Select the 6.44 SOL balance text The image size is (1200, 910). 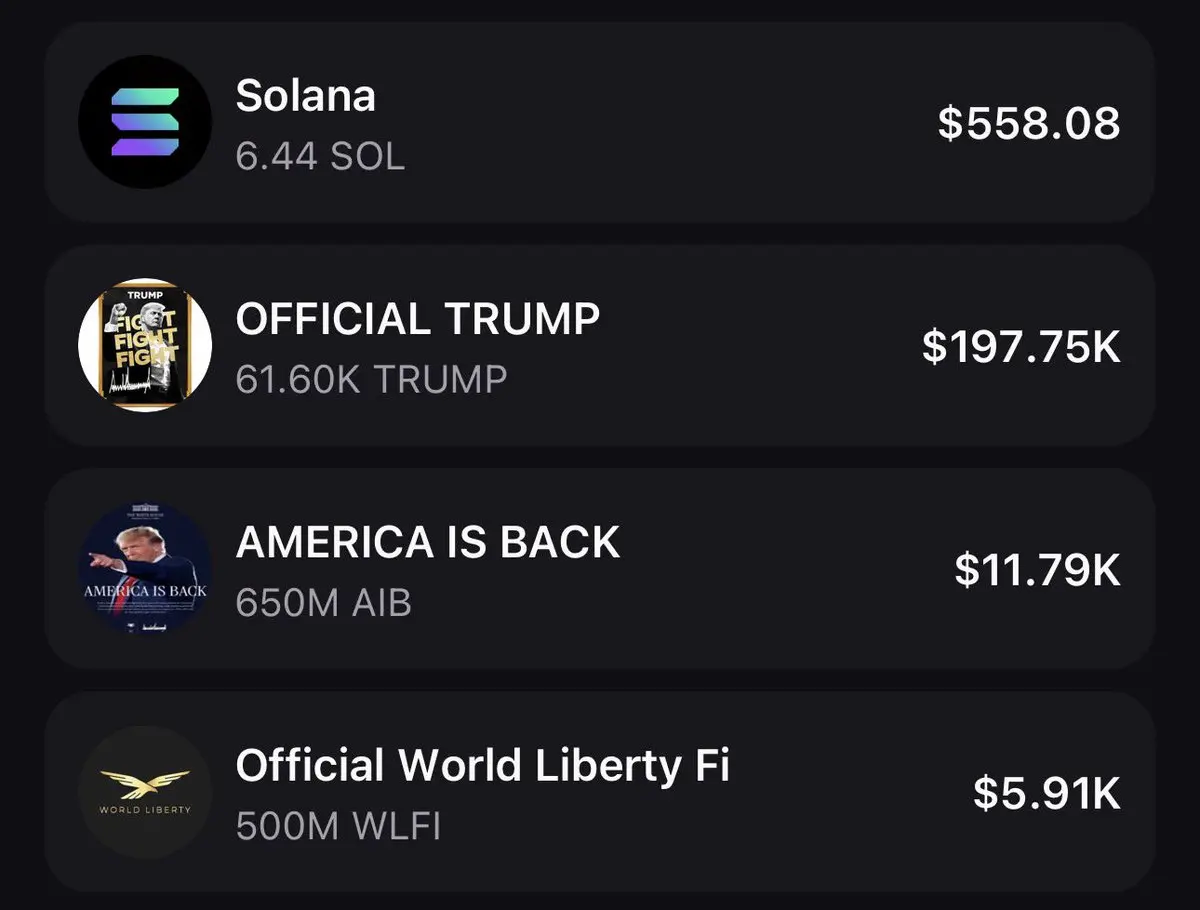321,156
